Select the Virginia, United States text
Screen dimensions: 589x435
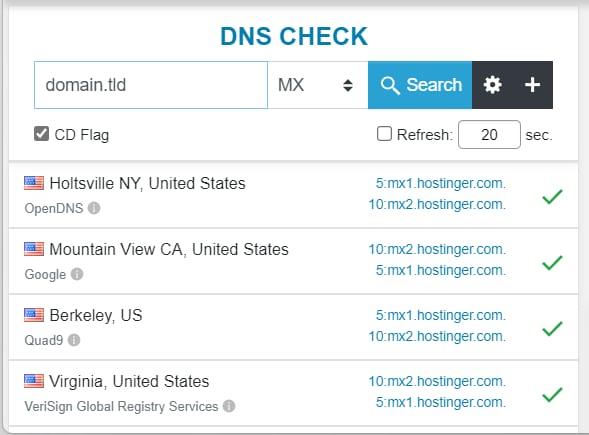(129, 382)
